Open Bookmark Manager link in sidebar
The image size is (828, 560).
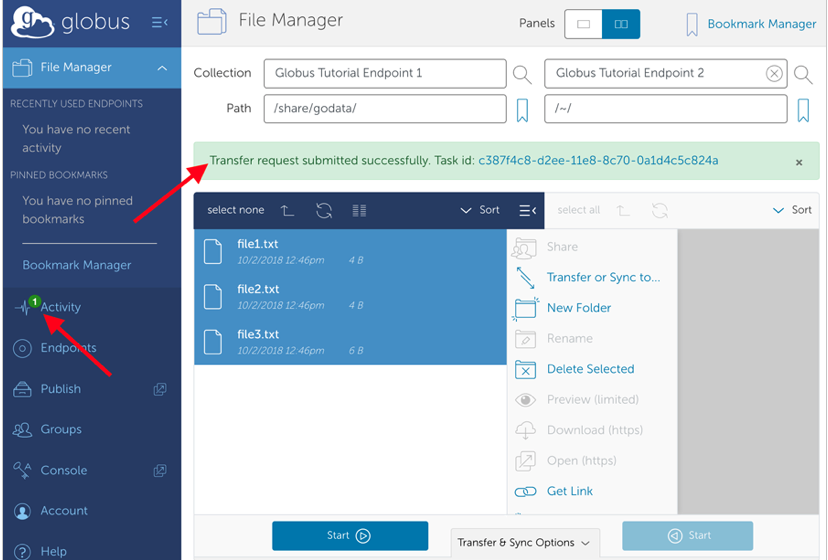tap(77, 265)
